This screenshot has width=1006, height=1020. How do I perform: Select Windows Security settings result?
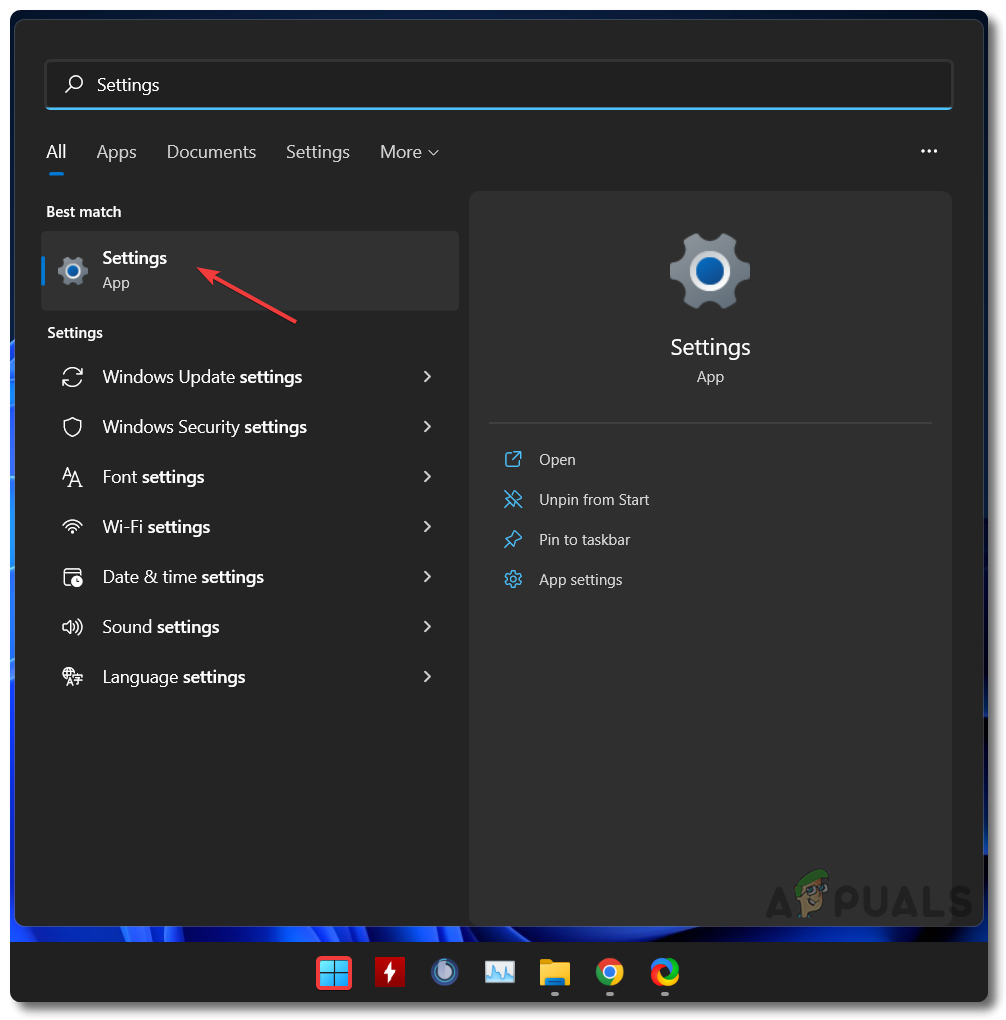[250, 427]
